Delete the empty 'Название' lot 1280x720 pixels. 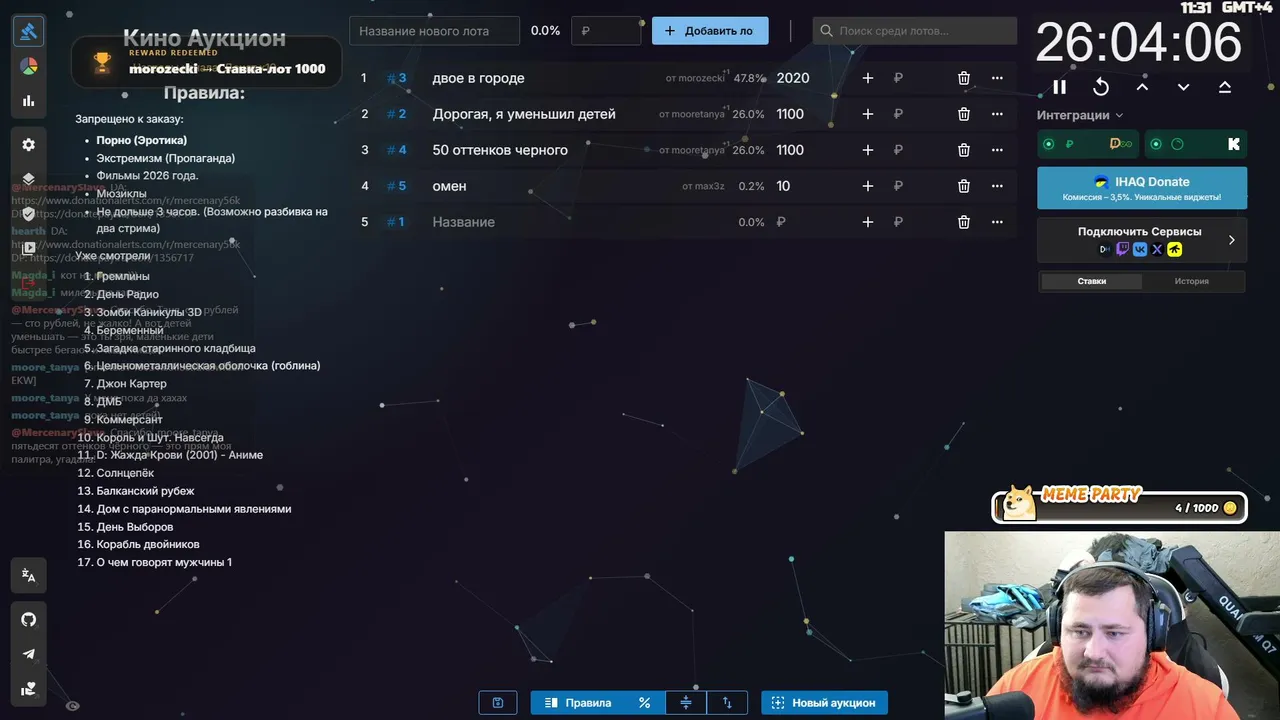click(964, 222)
